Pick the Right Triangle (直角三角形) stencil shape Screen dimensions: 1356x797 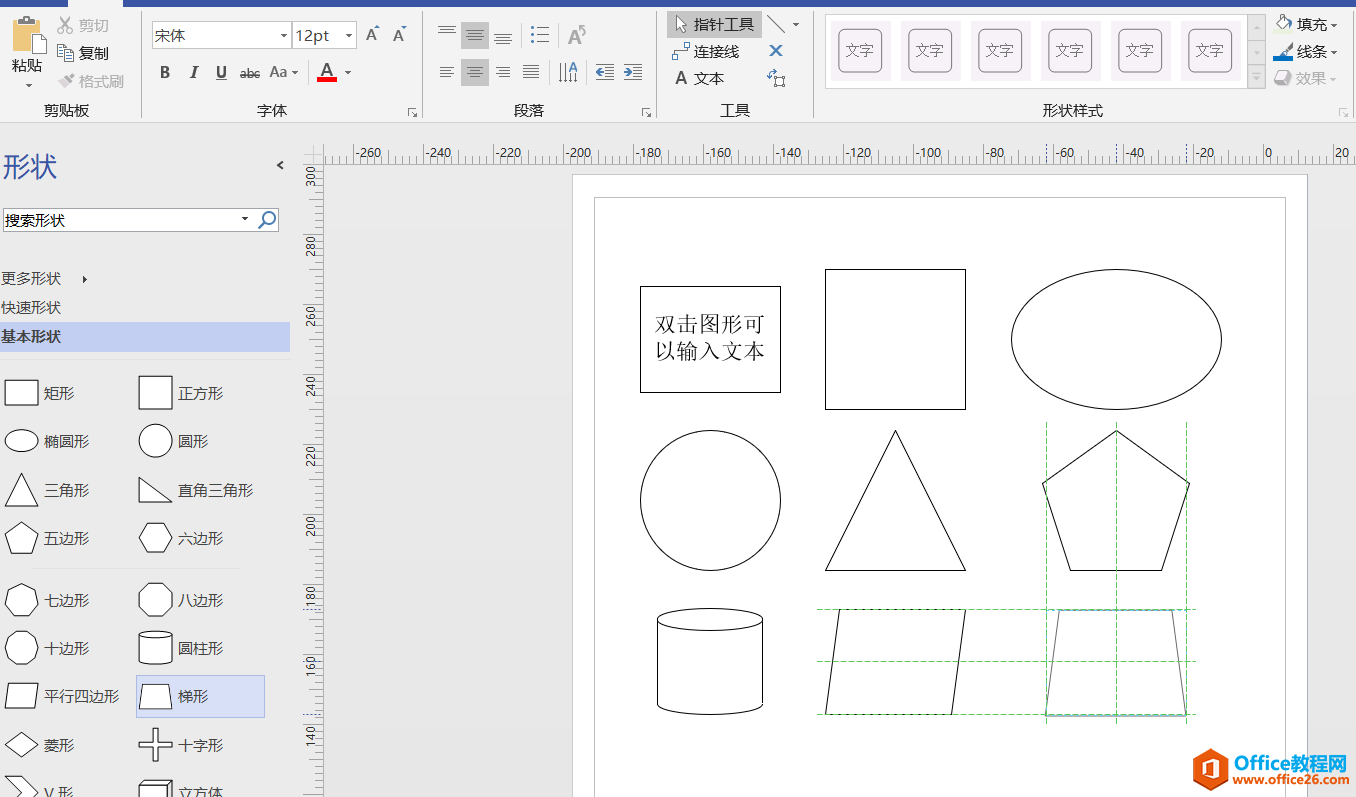pyautogui.click(x=196, y=490)
